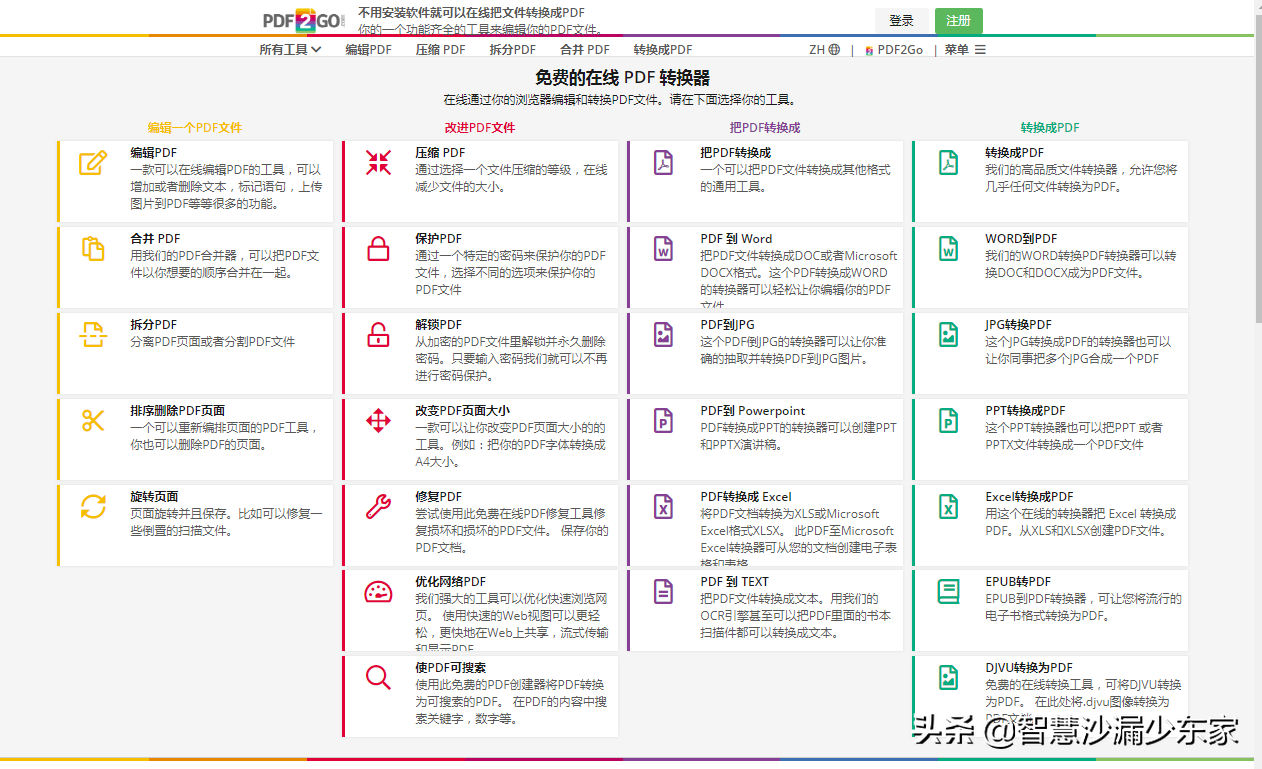This screenshot has height=769, width=1262.
Task: Click the PDF 到 TEXT document icon
Action: [663, 592]
